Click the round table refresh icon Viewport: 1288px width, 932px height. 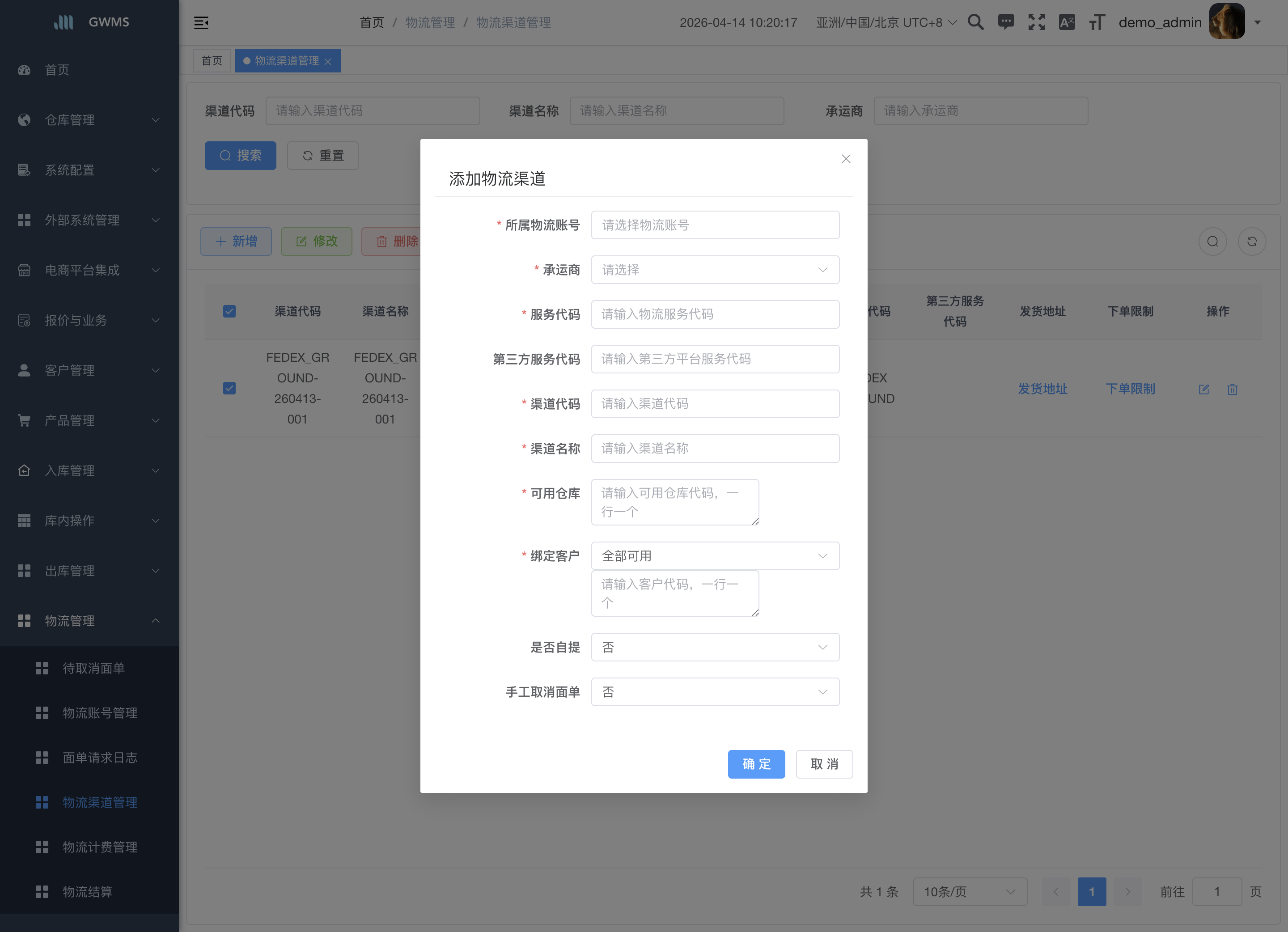coord(1252,242)
